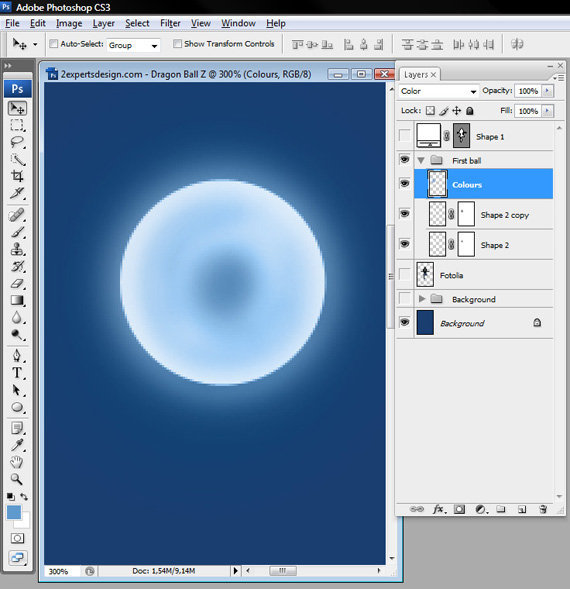Swap foreground and background colors
This screenshot has width=570, height=589.
coord(24,497)
